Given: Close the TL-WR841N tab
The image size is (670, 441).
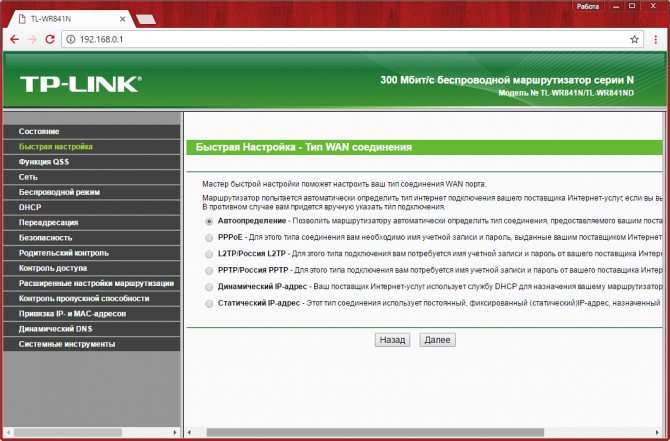Looking at the screenshot, I should [x=122, y=19].
